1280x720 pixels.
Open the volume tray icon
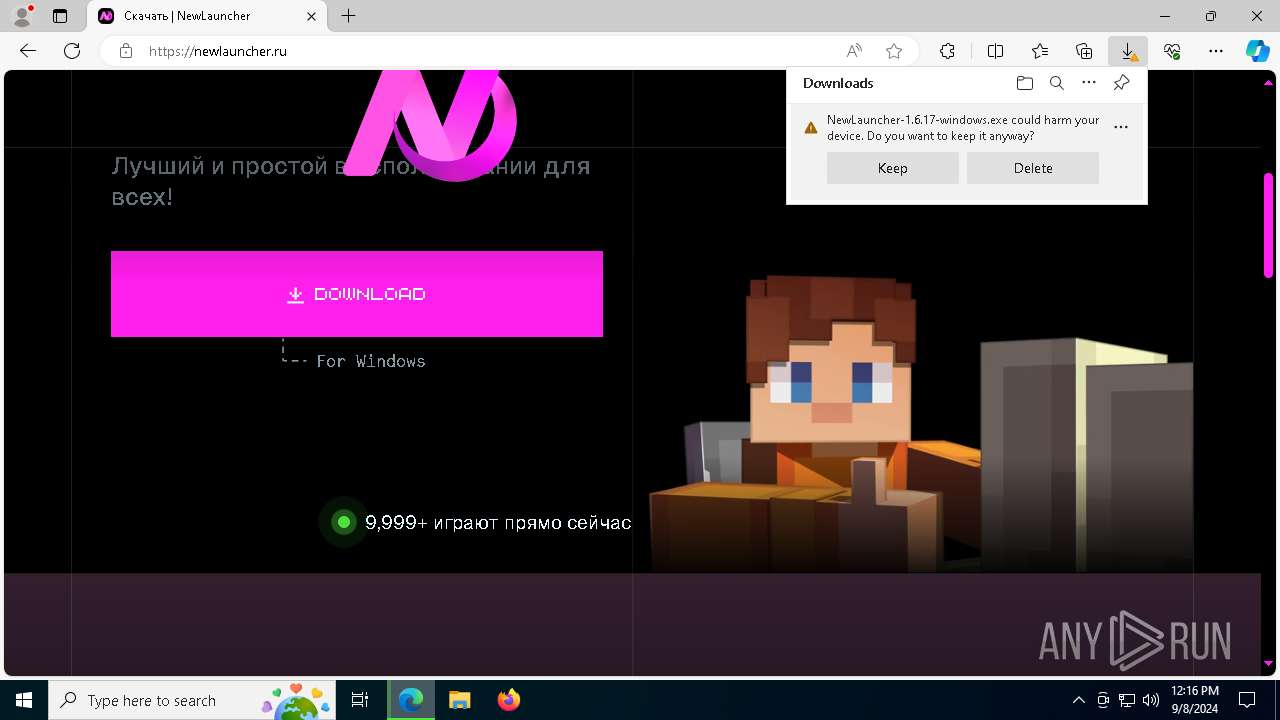coord(1150,700)
